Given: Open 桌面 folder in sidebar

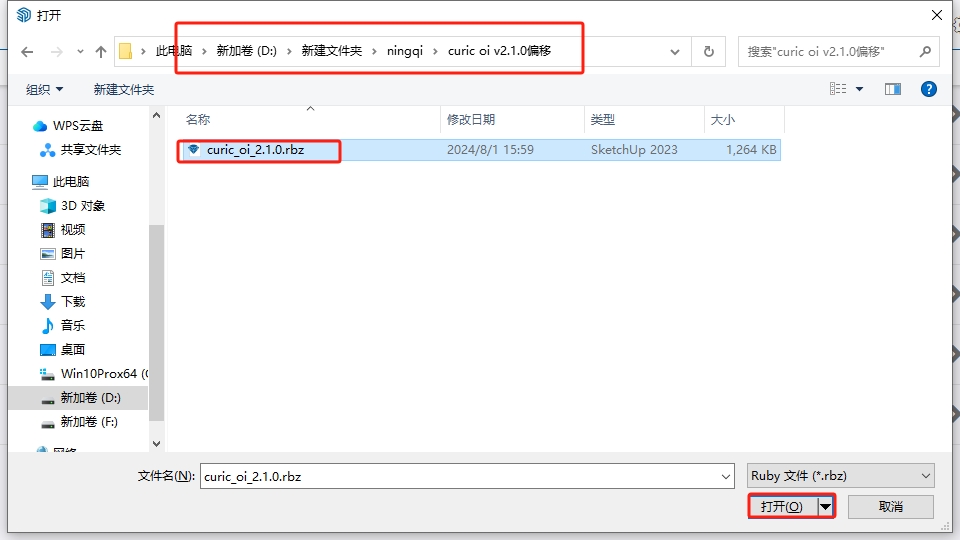Looking at the screenshot, I should [x=73, y=350].
